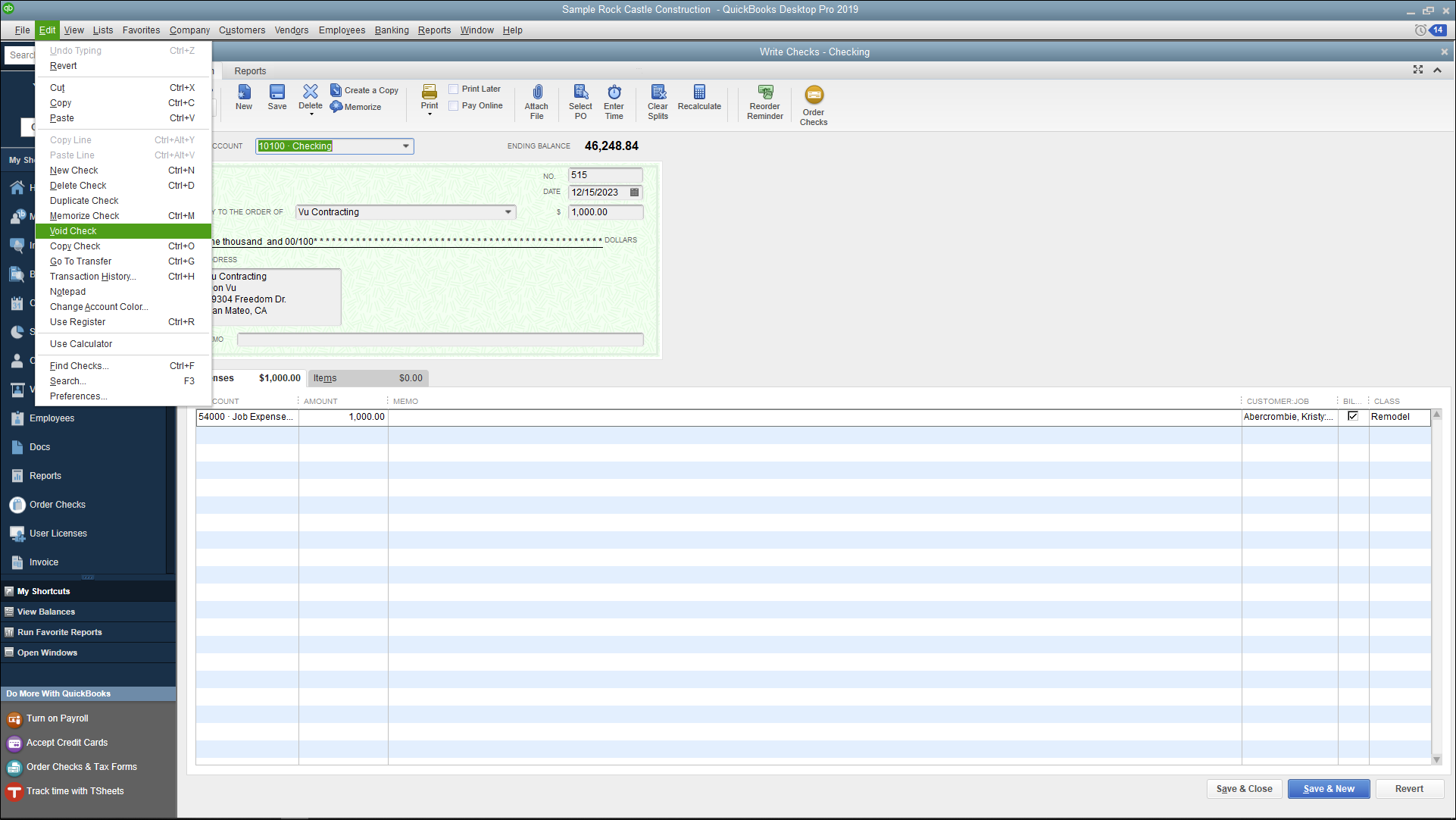
Task: Choose Copy Check from Edit menu
Action: [123, 246]
